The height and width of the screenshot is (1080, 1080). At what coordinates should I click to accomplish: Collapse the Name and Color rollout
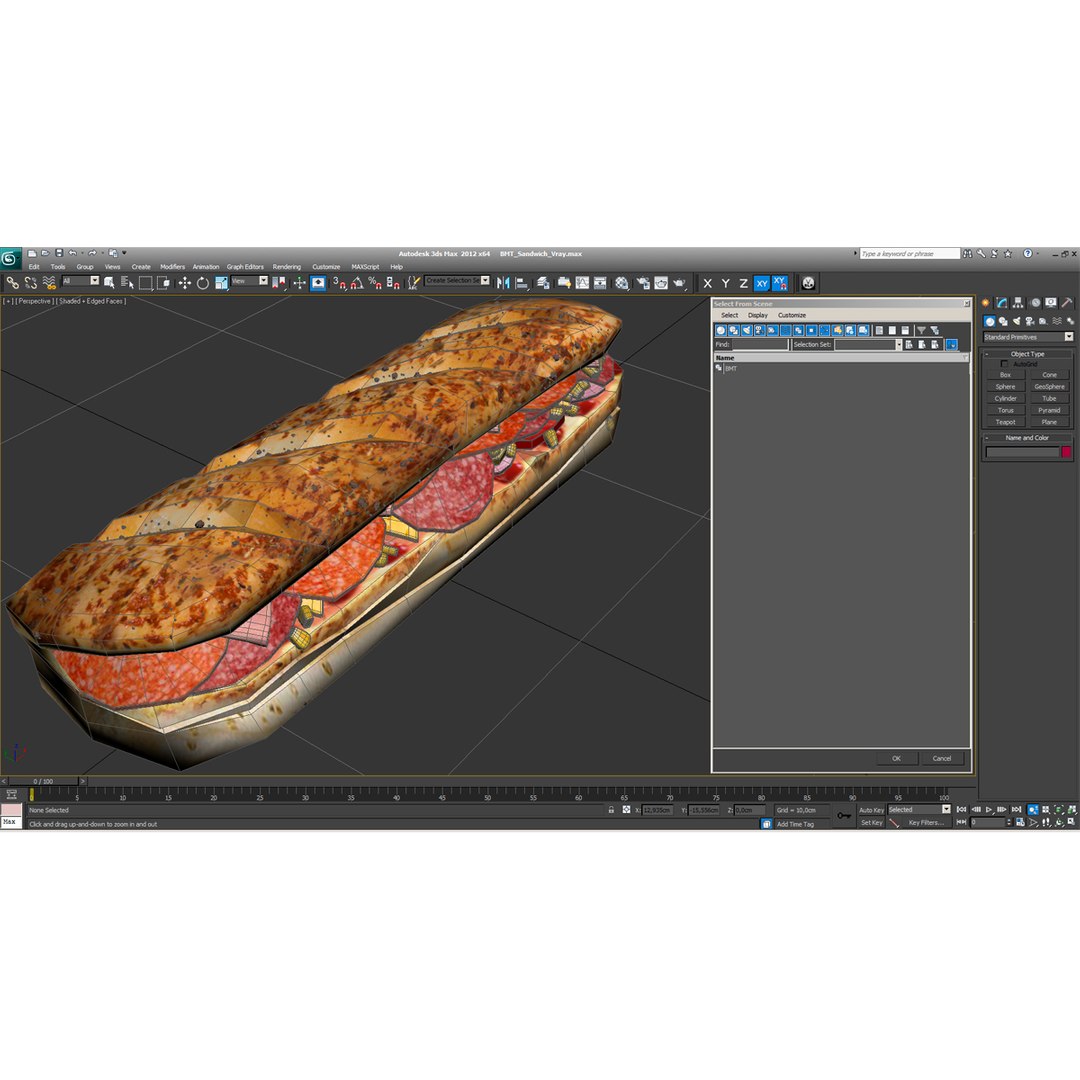pyautogui.click(x=1027, y=438)
